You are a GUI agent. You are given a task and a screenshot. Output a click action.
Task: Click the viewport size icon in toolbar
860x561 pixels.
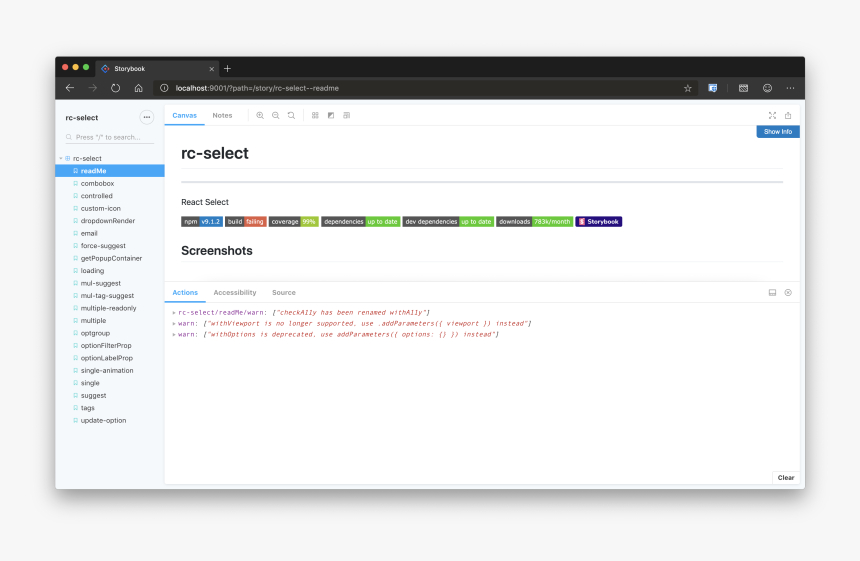[347, 115]
